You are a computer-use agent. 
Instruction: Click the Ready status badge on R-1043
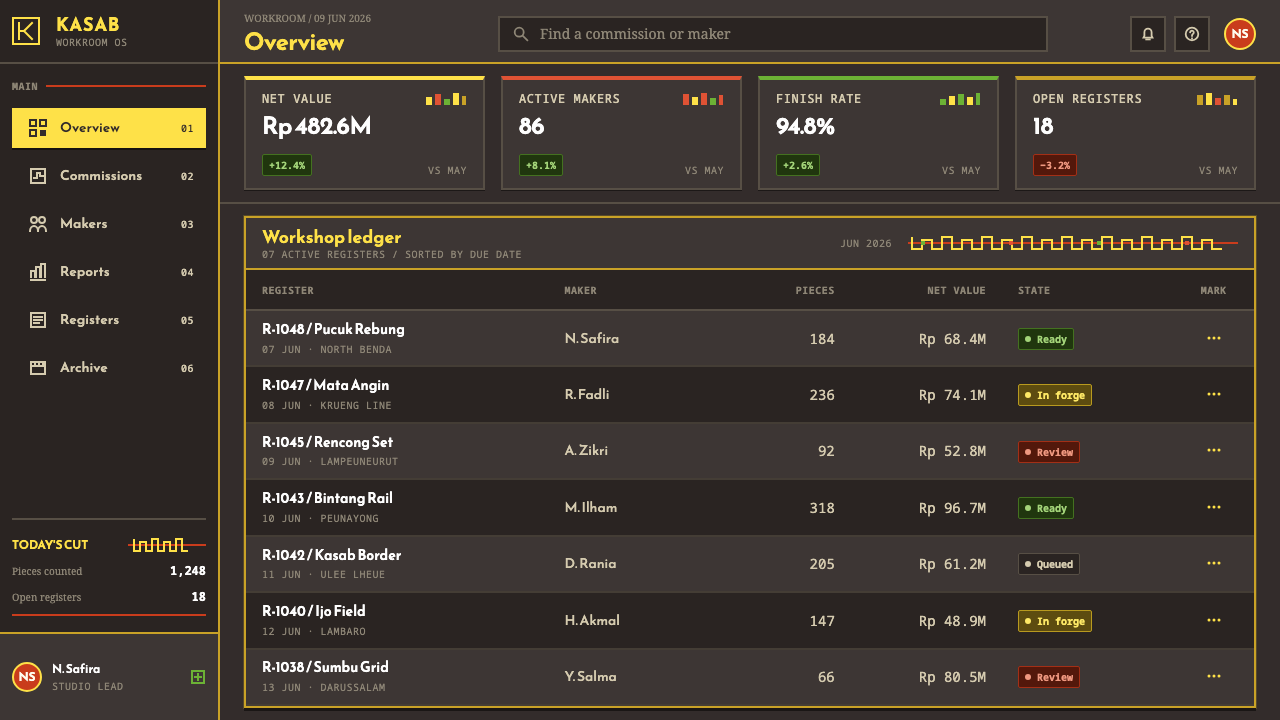1046,508
